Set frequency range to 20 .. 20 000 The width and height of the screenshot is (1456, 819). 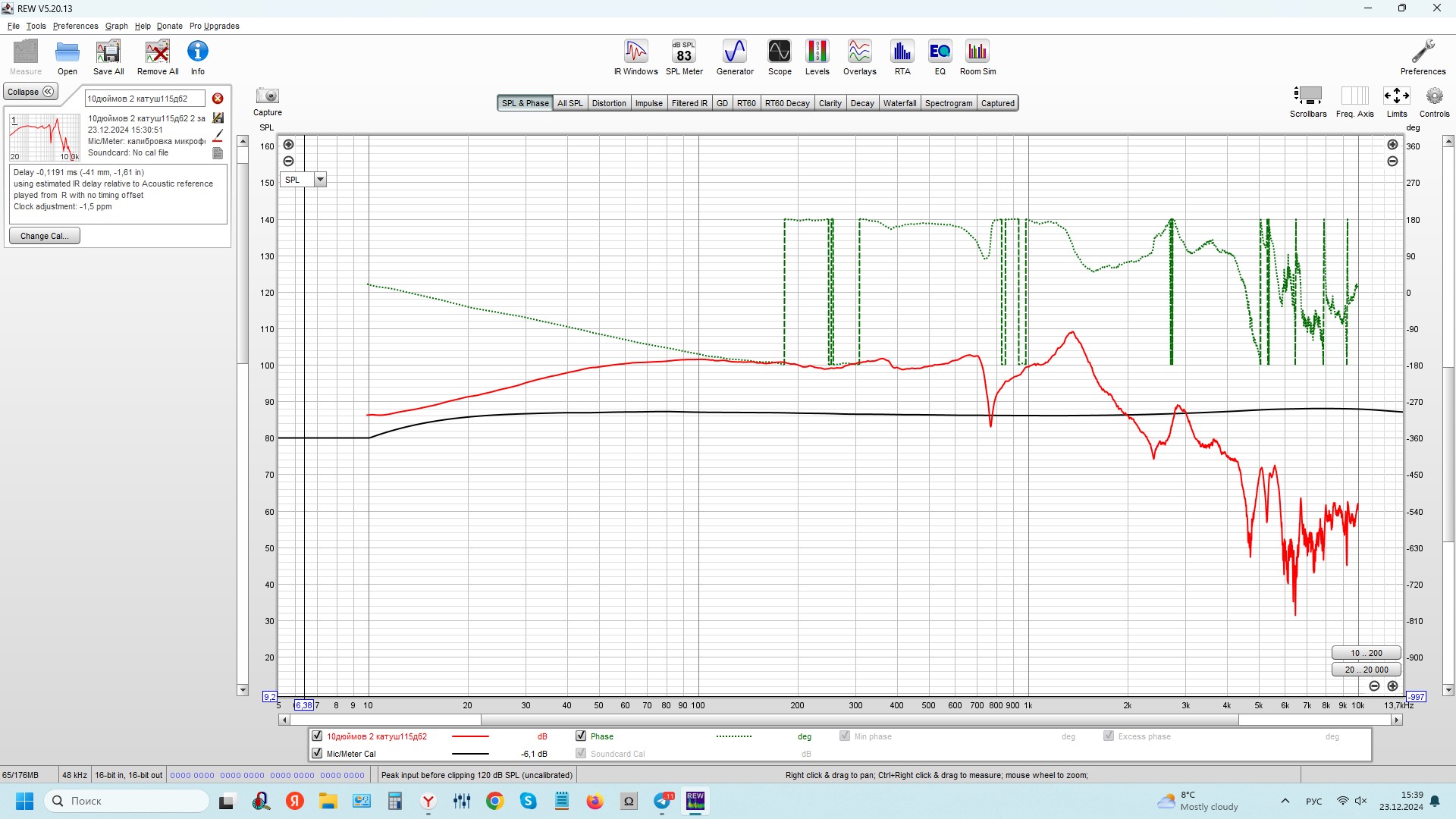[x=1366, y=670]
